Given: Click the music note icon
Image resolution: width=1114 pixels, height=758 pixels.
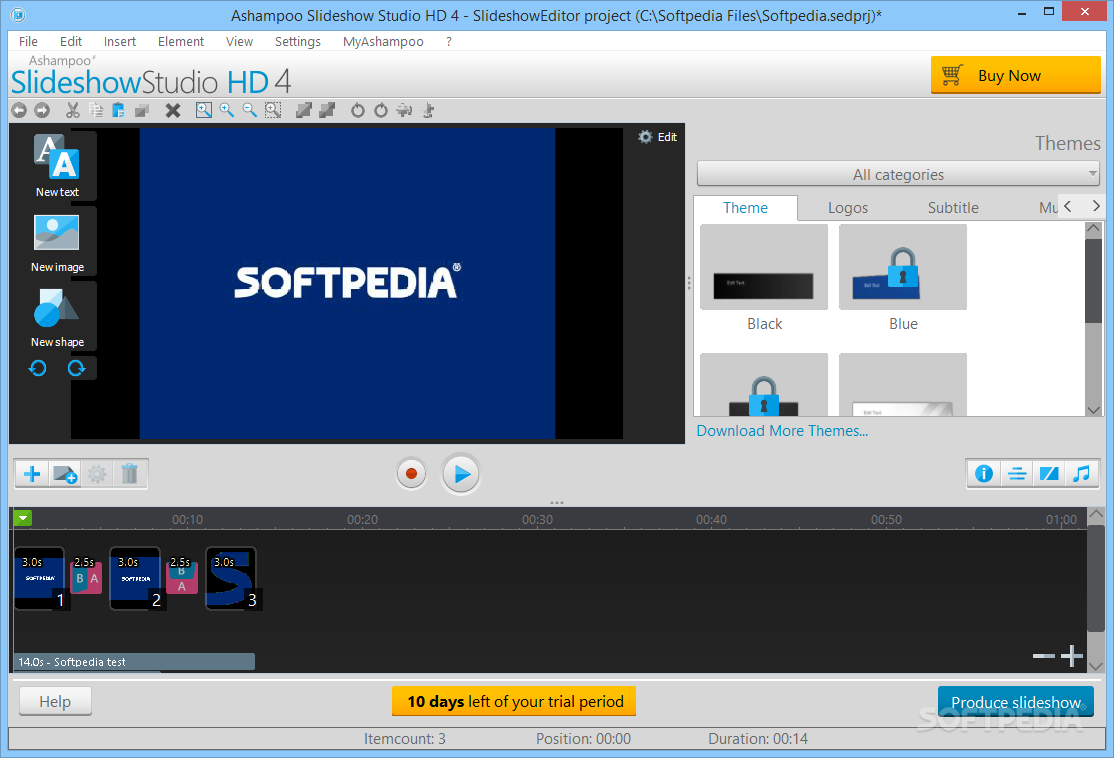Looking at the screenshot, I should [1081, 474].
